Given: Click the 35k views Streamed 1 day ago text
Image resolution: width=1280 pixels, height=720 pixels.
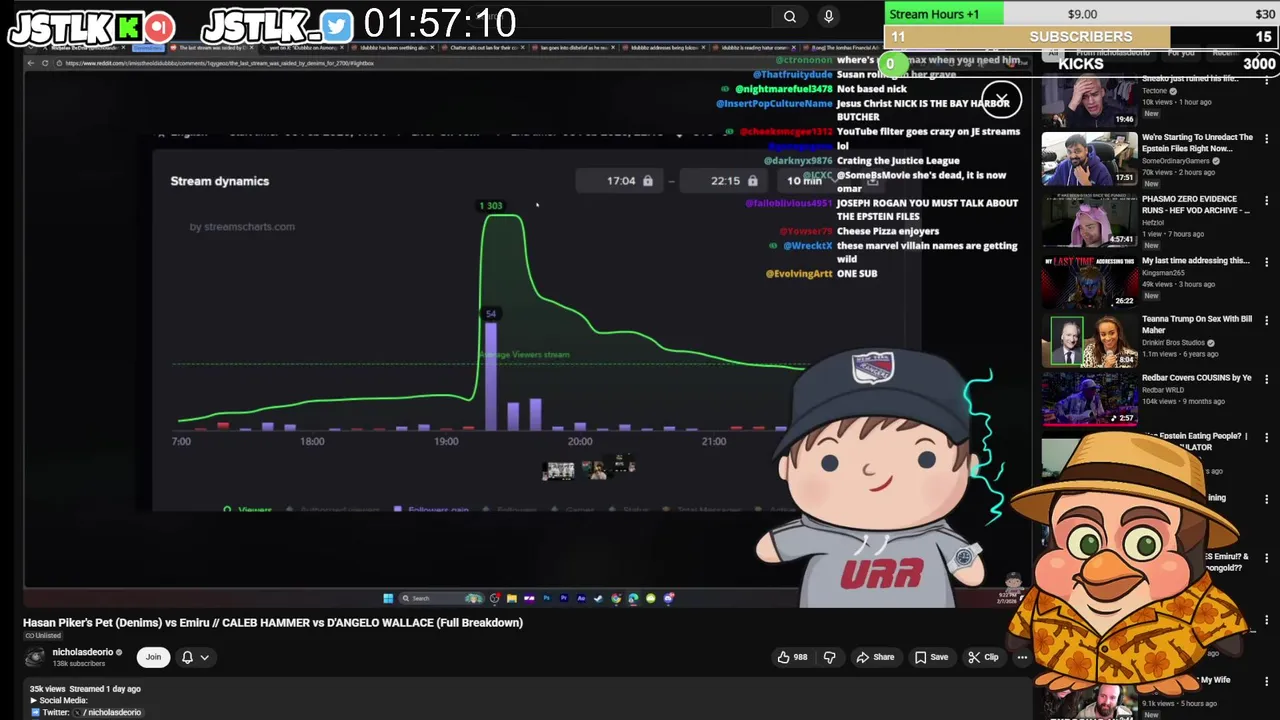Looking at the screenshot, I should coord(85,689).
